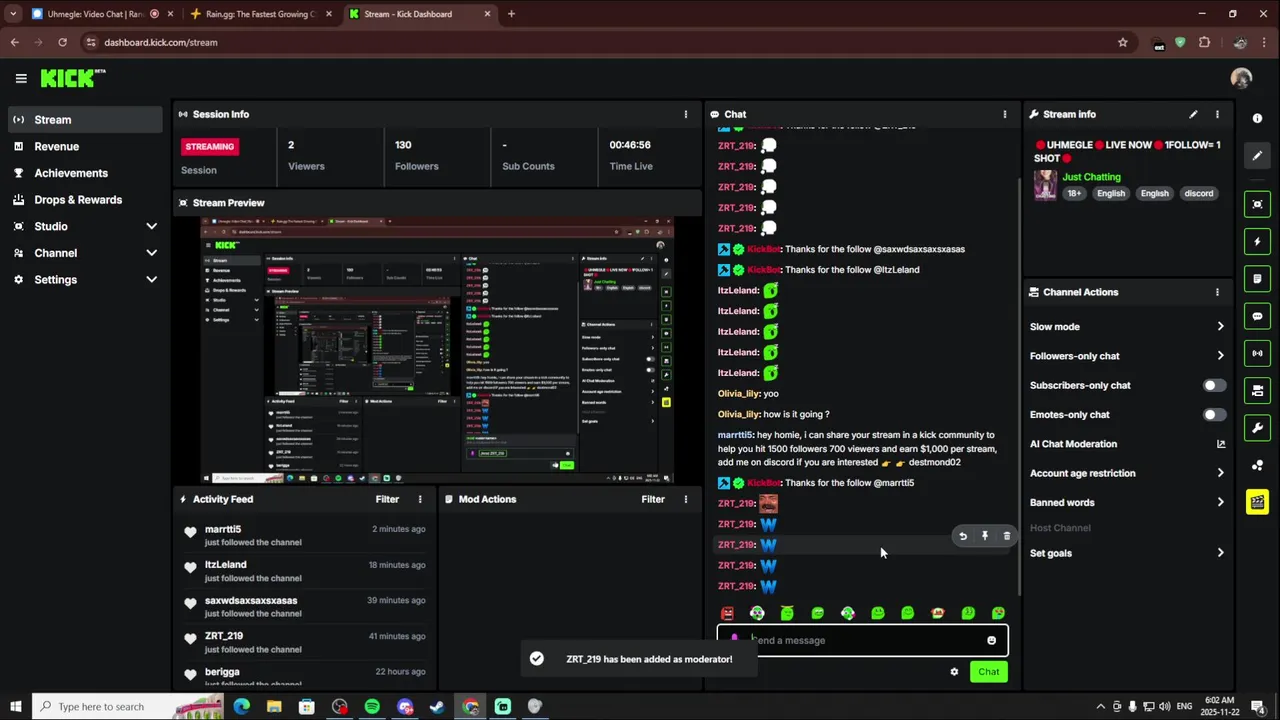Open AI Chat Moderation external link
The image size is (1280, 720).
pos(1220,444)
